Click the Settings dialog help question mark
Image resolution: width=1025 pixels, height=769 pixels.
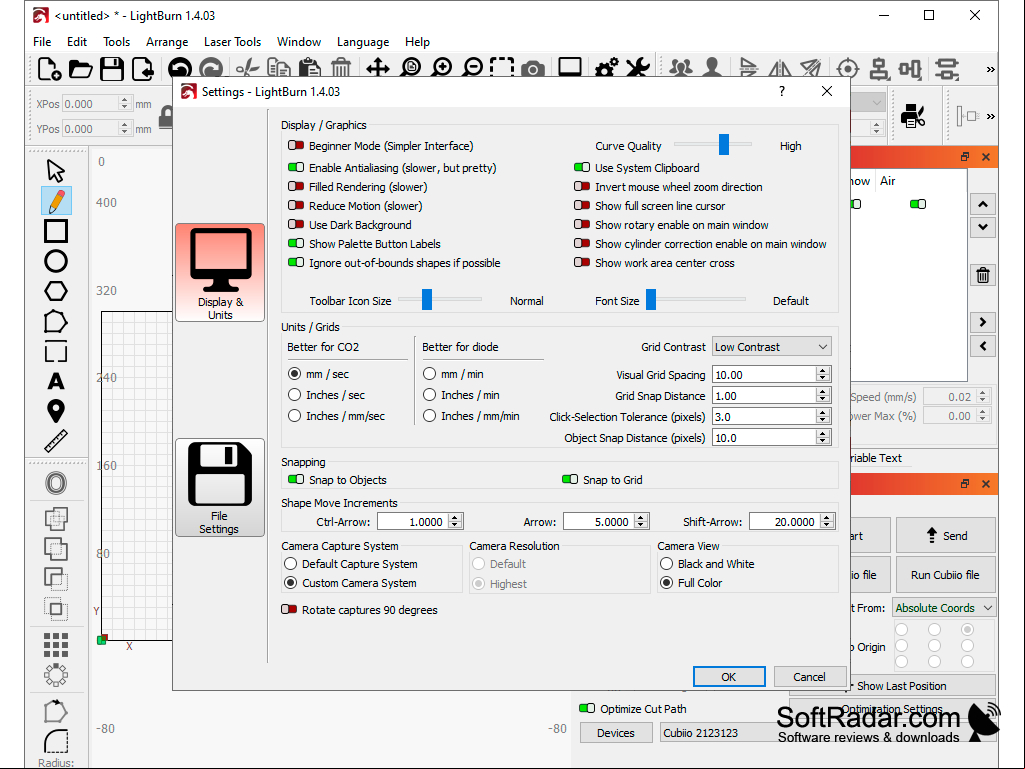[x=782, y=92]
